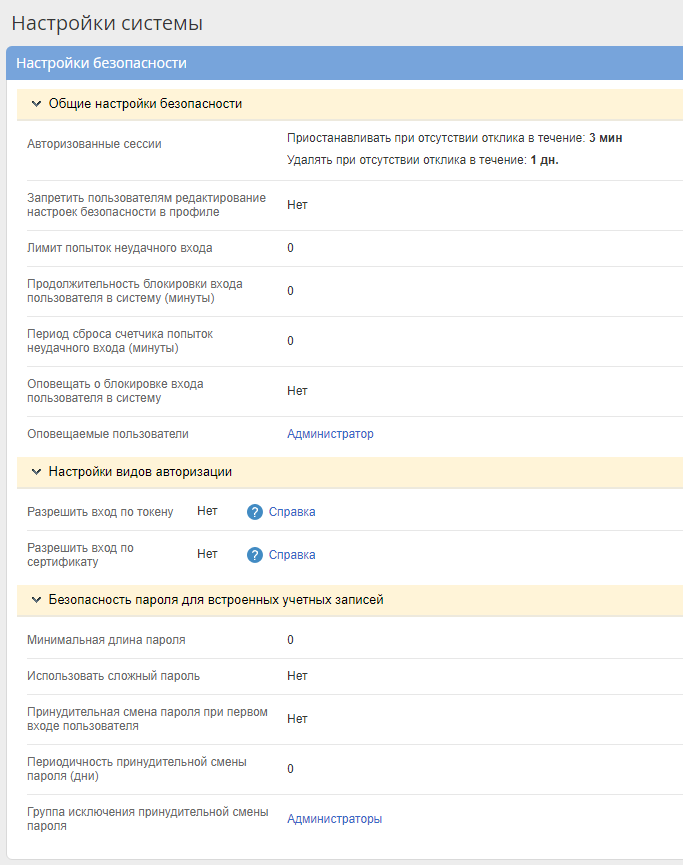The width and height of the screenshot is (683, 865).
Task: Click the Настройки системы page title
Action: [x=107, y=22]
